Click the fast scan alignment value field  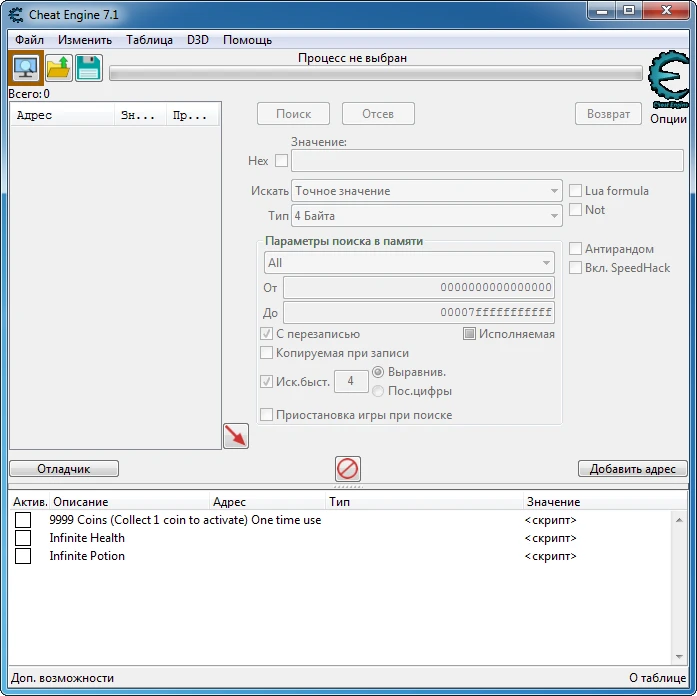click(351, 381)
